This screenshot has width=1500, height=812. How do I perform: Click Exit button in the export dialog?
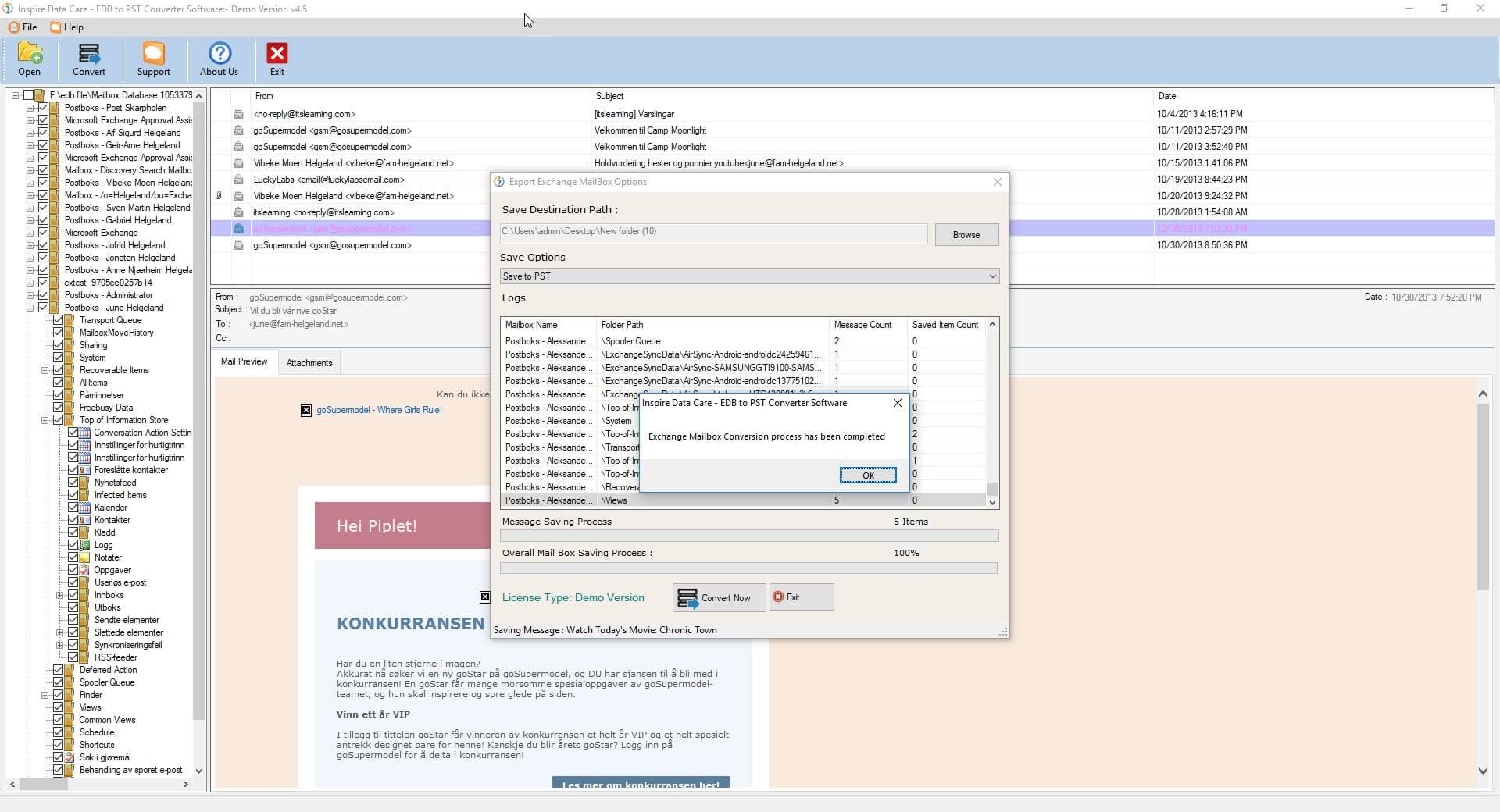(802, 597)
